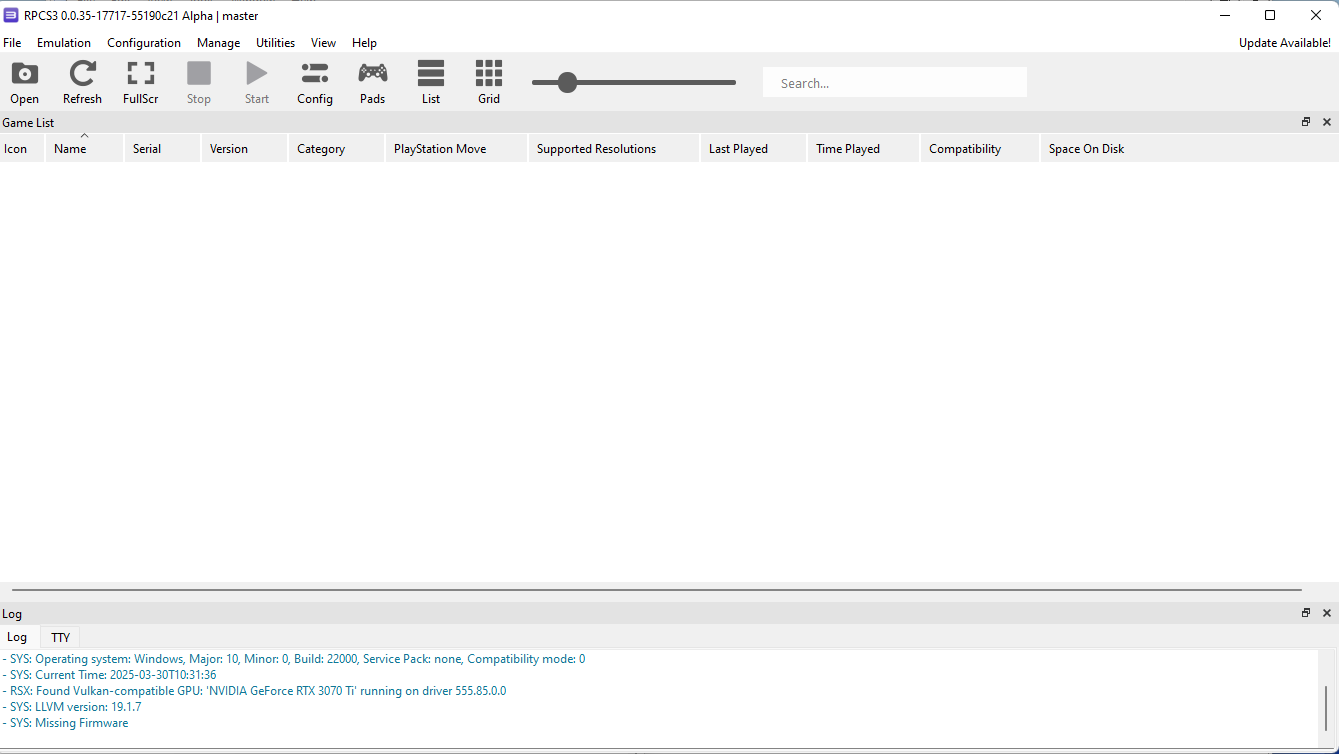Open the File menu

[12, 43]
